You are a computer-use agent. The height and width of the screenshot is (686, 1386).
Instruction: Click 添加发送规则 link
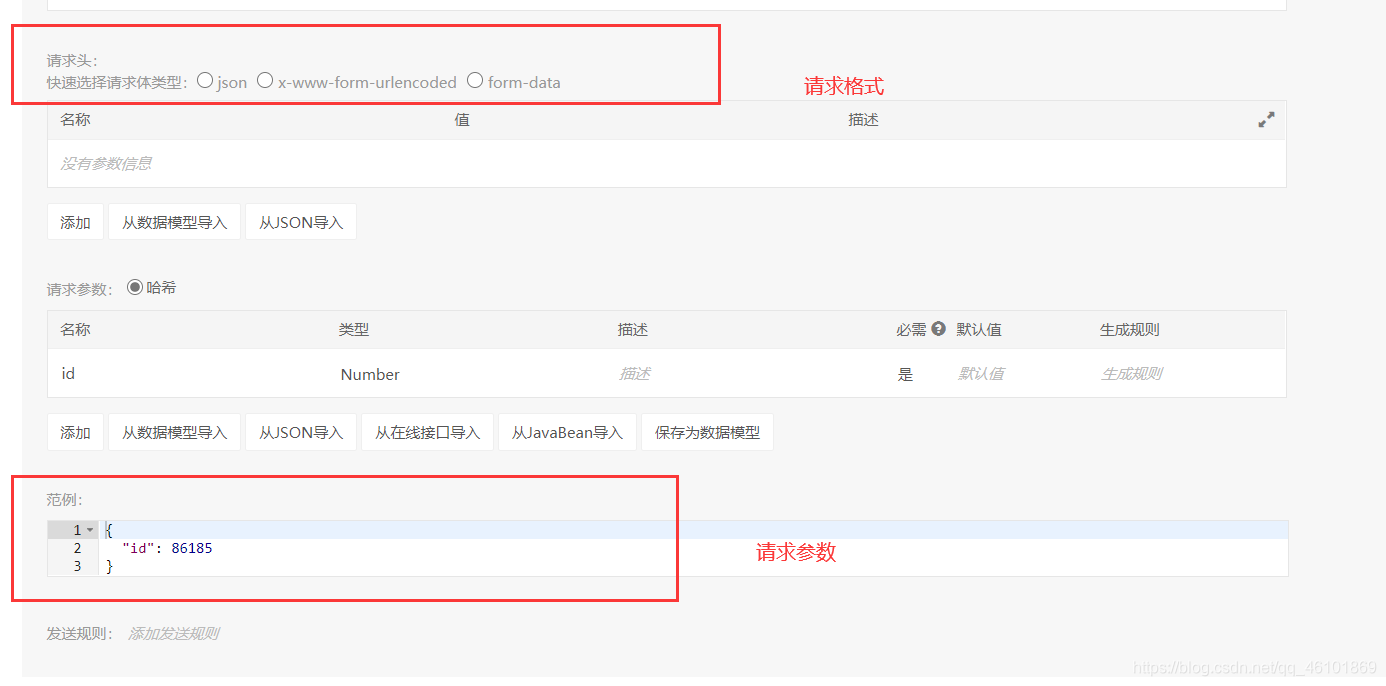pyautogui.click(x=173, y=634)
